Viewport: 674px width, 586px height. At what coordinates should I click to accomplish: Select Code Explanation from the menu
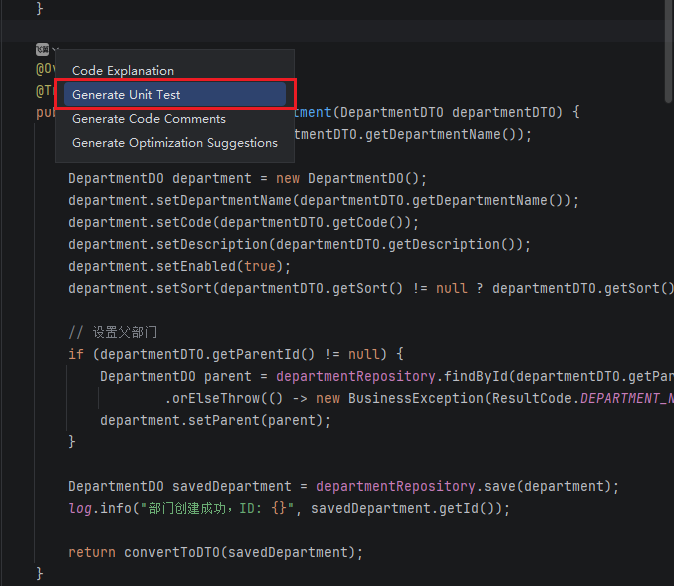[123, 71]
